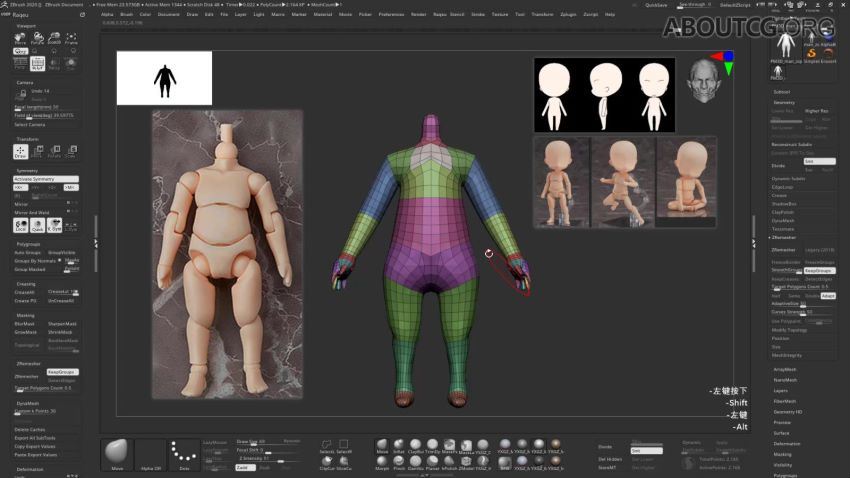Expand the ArrayMesh subpalette

(785, 369)
